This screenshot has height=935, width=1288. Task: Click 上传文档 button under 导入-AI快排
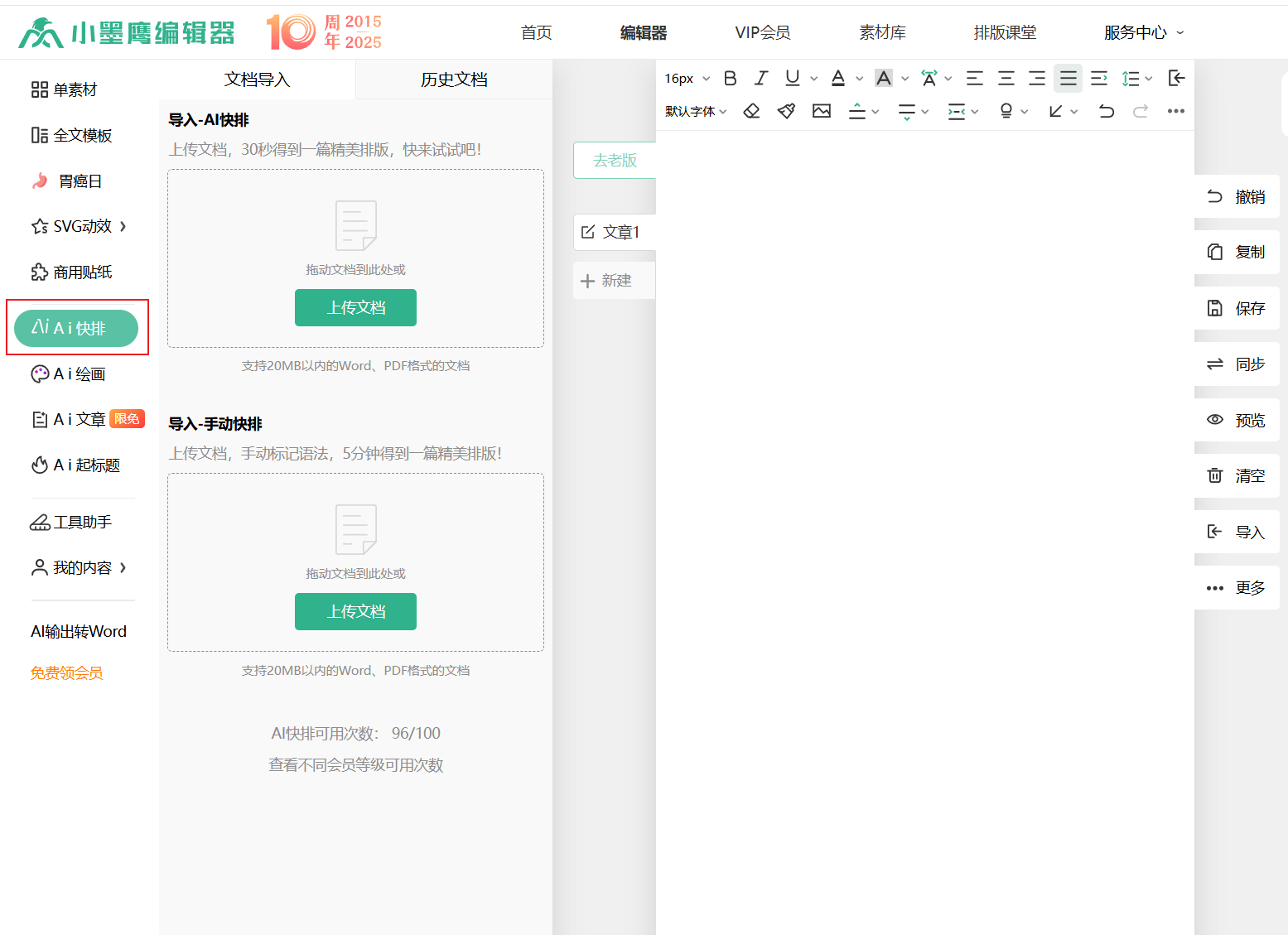(x=355, y=308)
